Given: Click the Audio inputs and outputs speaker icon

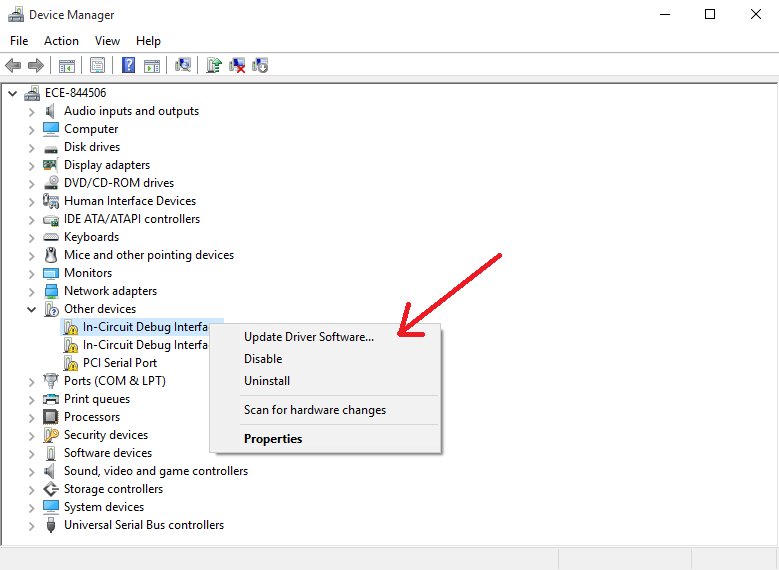Looking at the screenshot, I should (x=50, y=111).
